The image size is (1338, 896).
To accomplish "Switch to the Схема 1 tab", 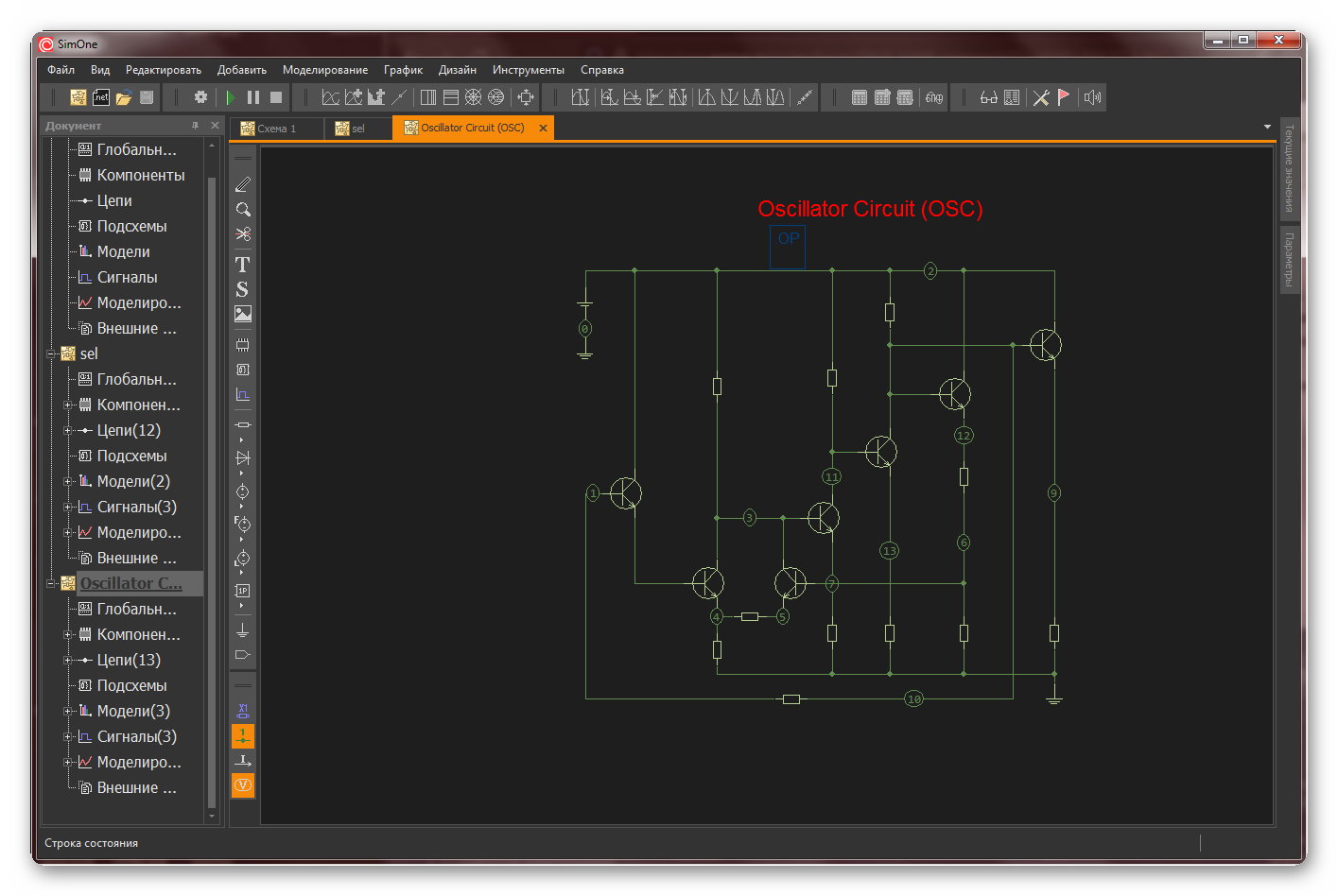I will 277,129.
